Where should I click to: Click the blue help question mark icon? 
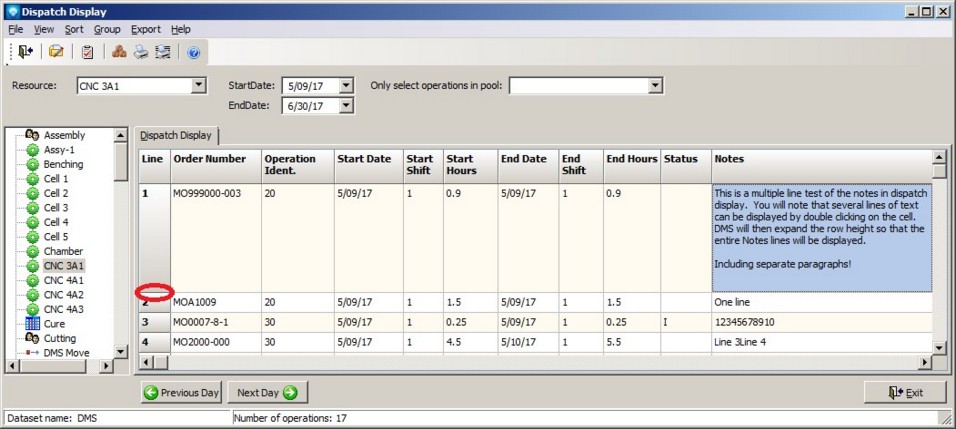tap(194, 52)
